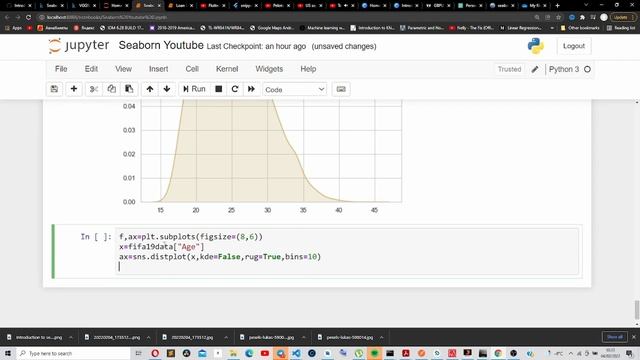
Task: Move the selected cell down with the arrow icon
Action: click(x=167, y=89)
